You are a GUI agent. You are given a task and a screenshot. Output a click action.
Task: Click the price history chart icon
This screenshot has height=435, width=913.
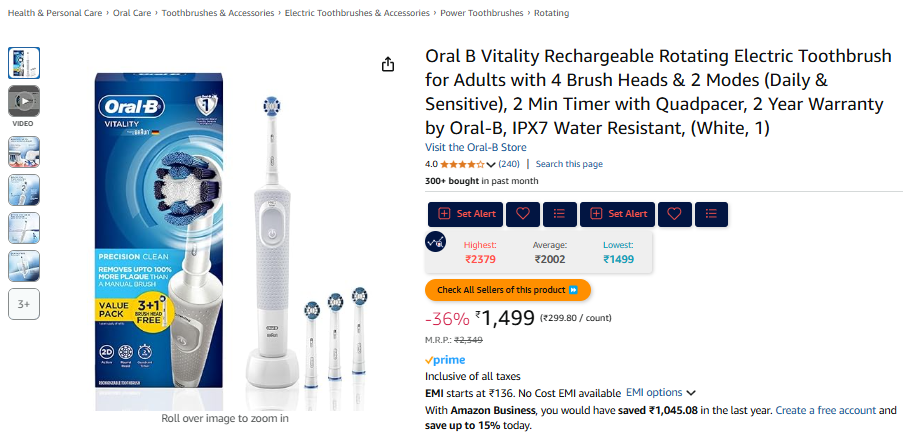[x=436, y=242]
